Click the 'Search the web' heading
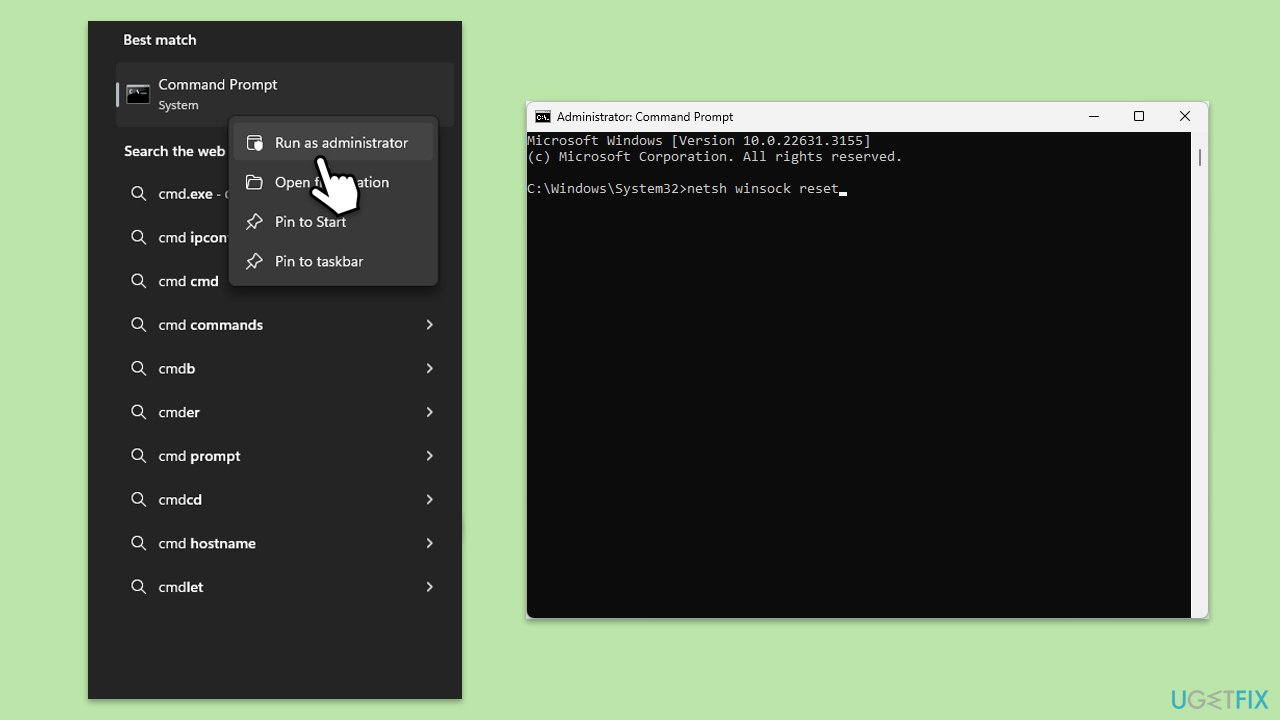1280x720 pixels. click(175, 151)
